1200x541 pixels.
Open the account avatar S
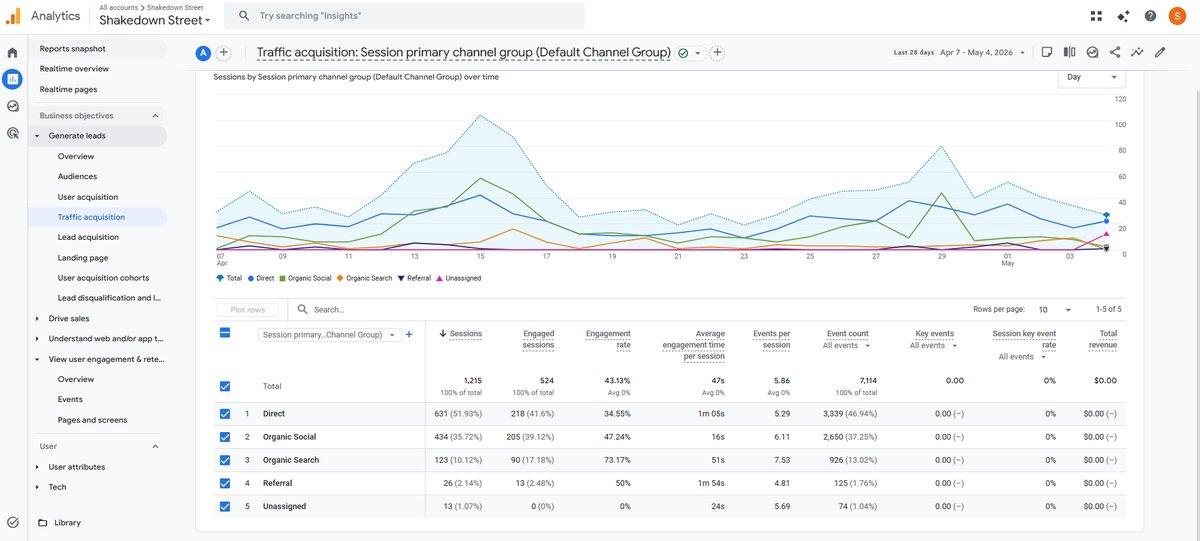click(1177, 16)
